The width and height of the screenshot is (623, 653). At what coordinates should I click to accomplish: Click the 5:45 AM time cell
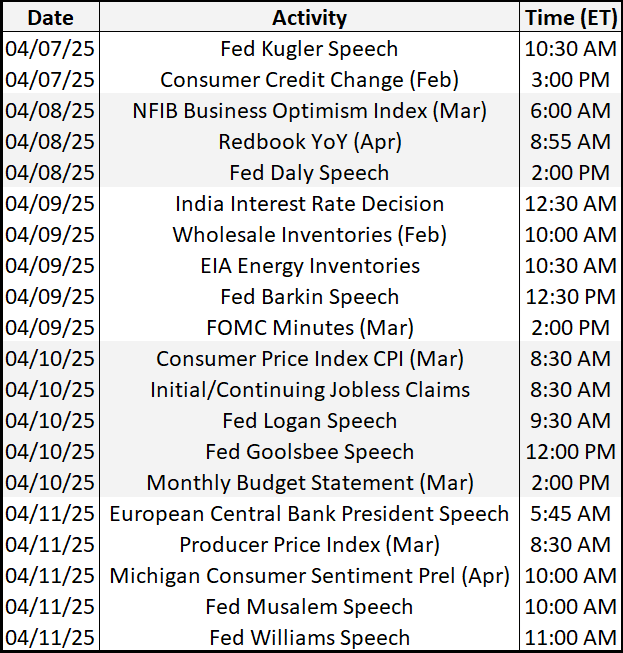(571, 513)
